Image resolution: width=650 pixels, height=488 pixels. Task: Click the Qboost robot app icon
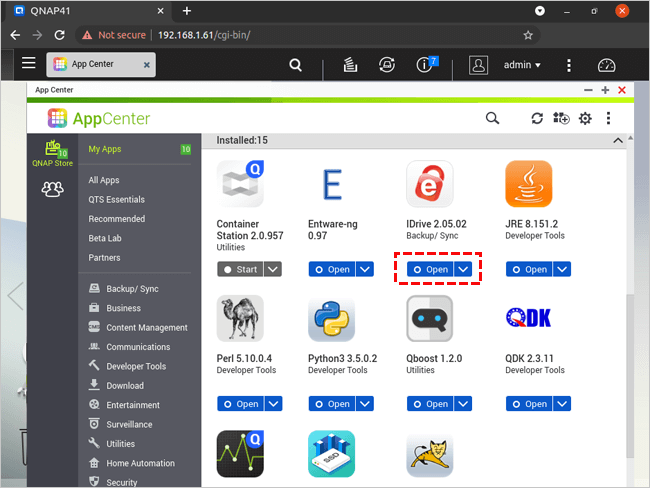429,318
